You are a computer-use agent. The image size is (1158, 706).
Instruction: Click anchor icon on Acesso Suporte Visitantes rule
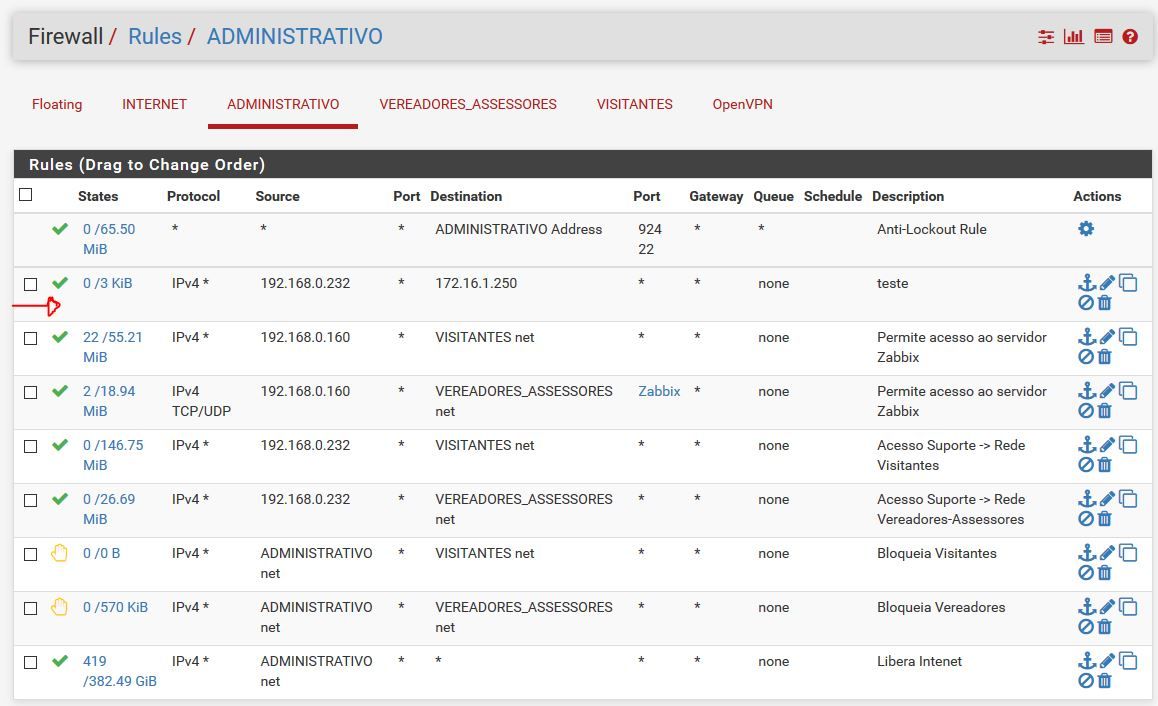1086,445
